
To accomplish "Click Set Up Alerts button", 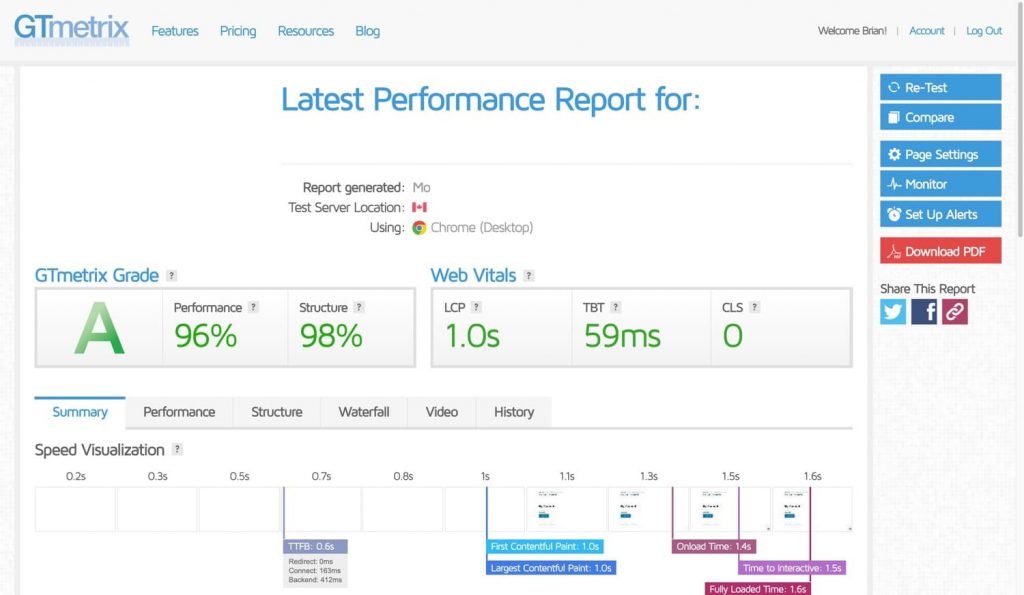I will pyautogui.click(x=940, y=214).
